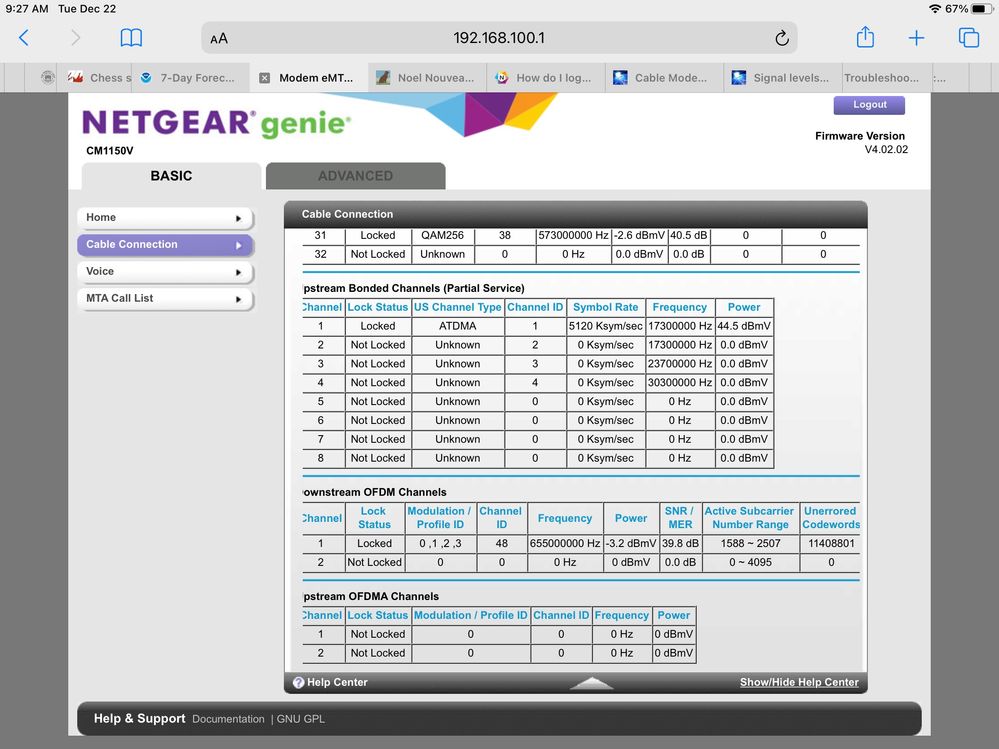Open the Home sidebar item
Image resolution: width=999 pixels, height=749 pixels.
tap(165, 218)
